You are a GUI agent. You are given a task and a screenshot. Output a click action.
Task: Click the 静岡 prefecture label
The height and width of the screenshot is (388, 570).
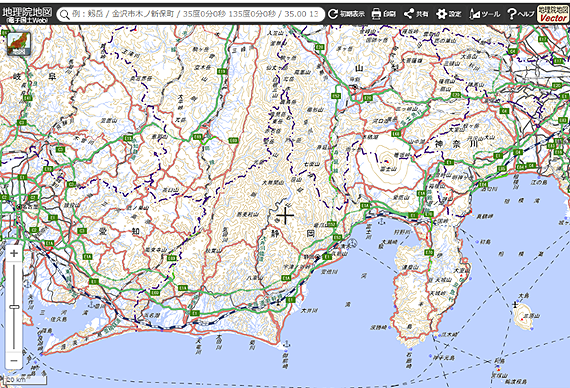click(292, 233)
